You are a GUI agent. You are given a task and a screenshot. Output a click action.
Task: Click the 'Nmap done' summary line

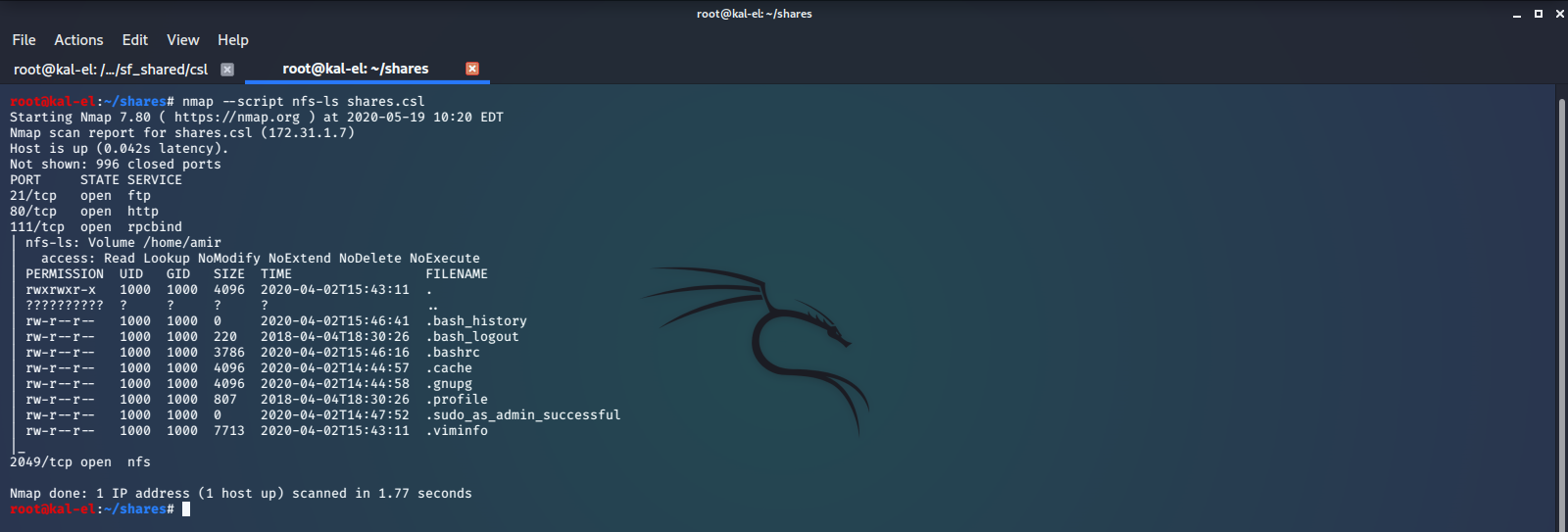coord(241,494)
